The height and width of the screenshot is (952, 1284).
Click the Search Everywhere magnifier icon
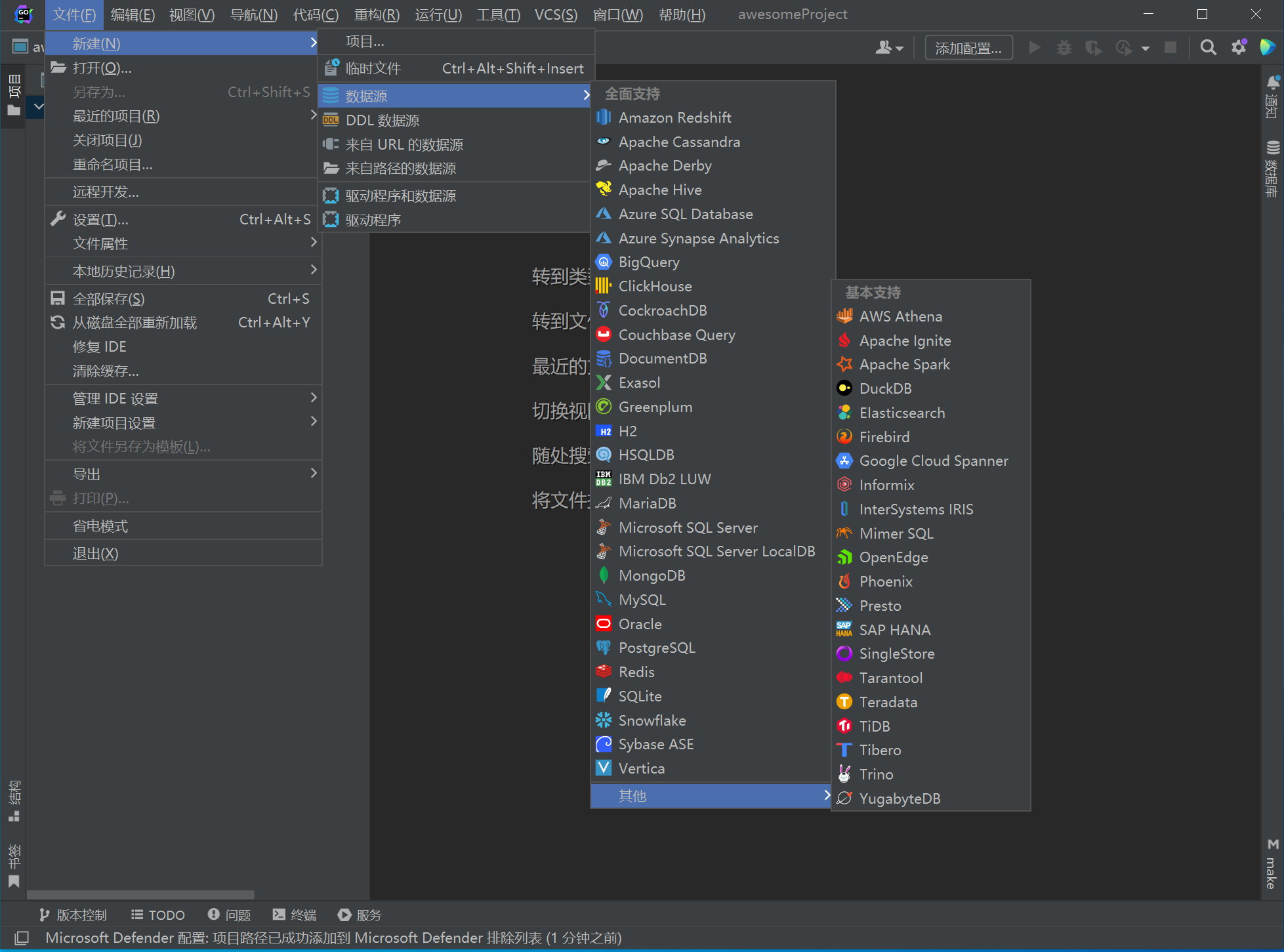tap(1208, 48)
